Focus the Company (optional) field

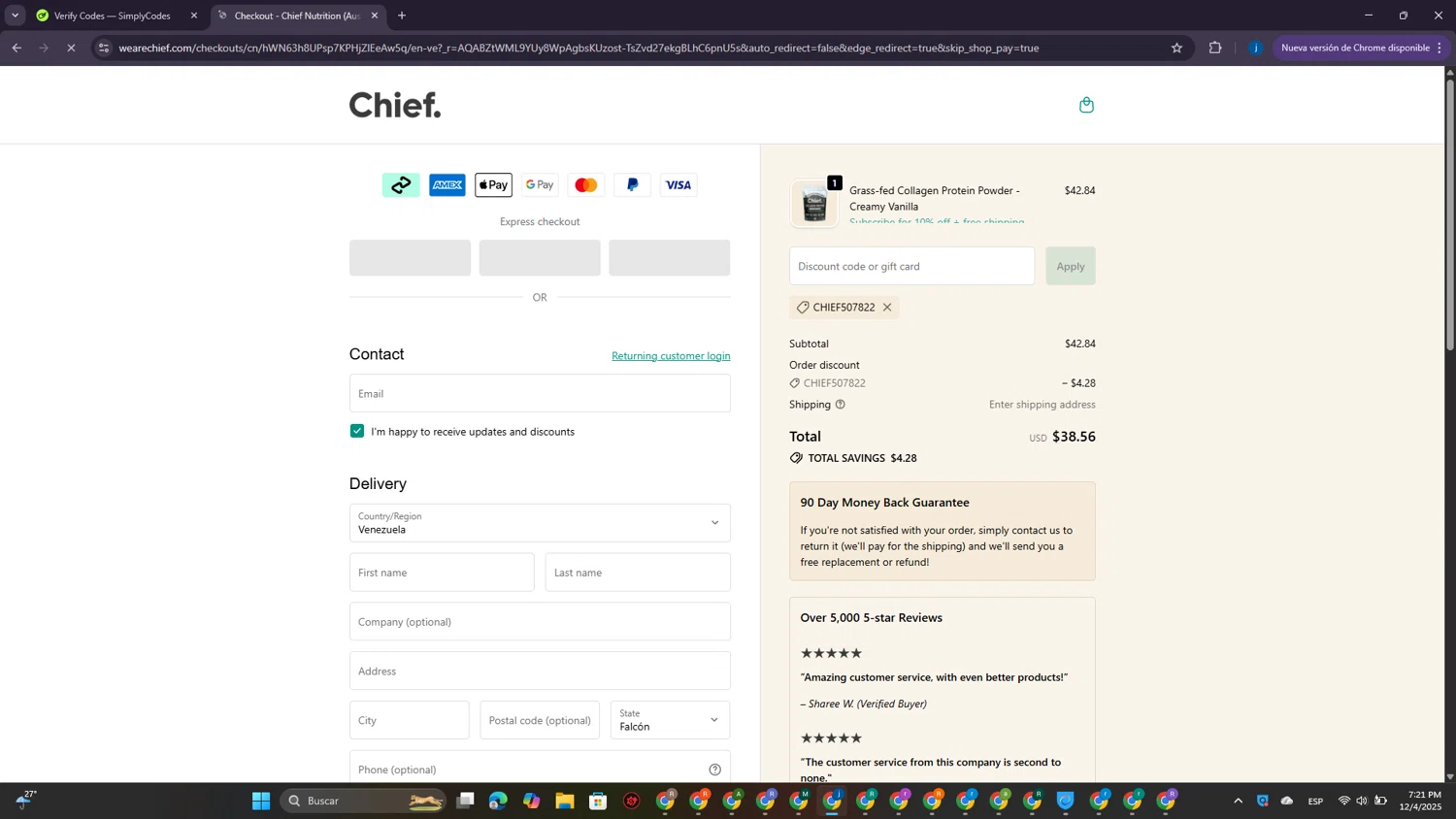[540, 622]
